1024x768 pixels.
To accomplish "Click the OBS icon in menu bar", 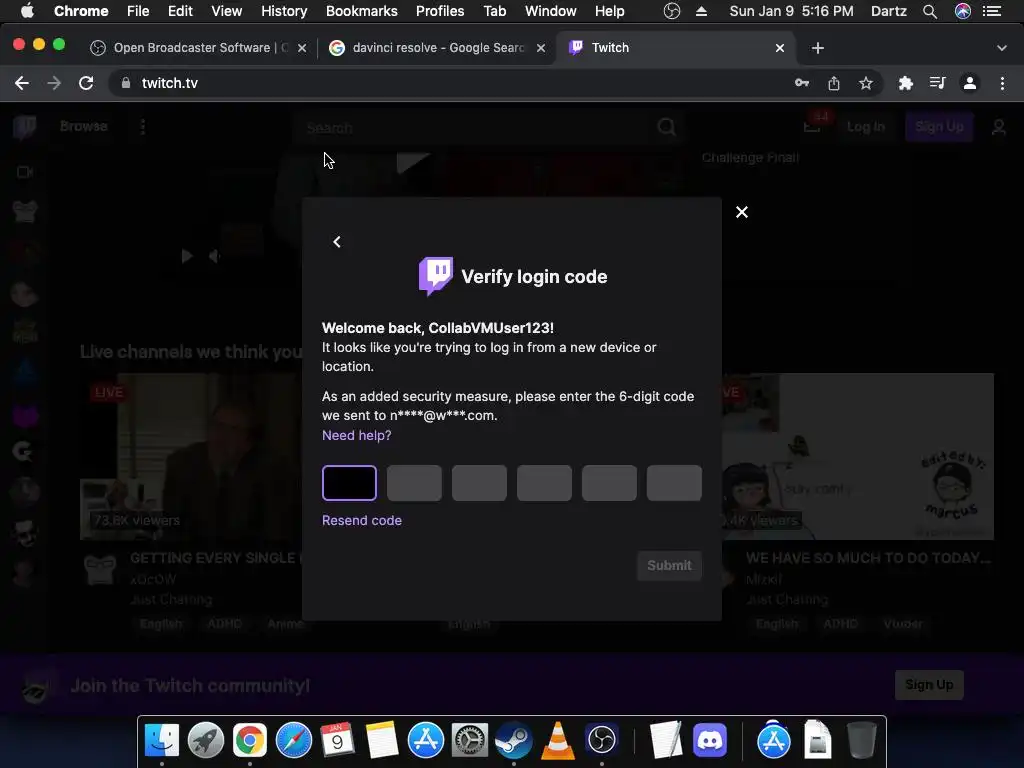I will tap(672, 11).
